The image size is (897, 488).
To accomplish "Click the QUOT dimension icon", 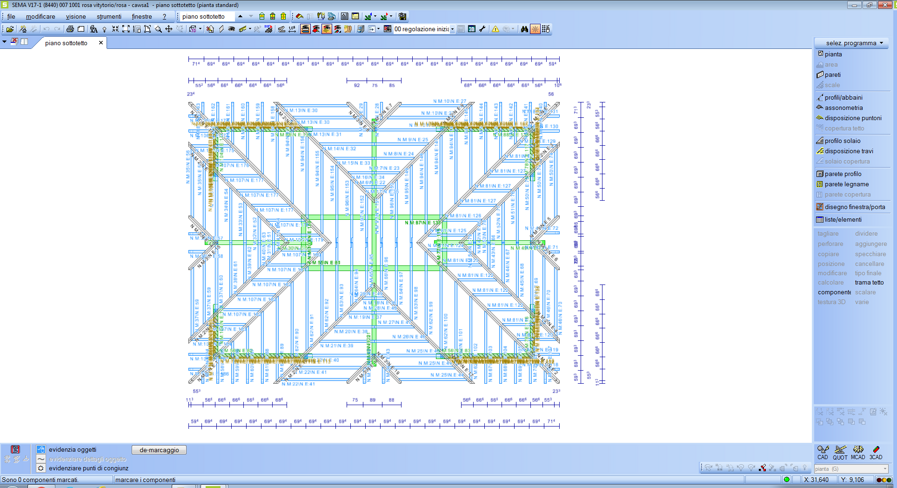I will (x=840, y=452).
